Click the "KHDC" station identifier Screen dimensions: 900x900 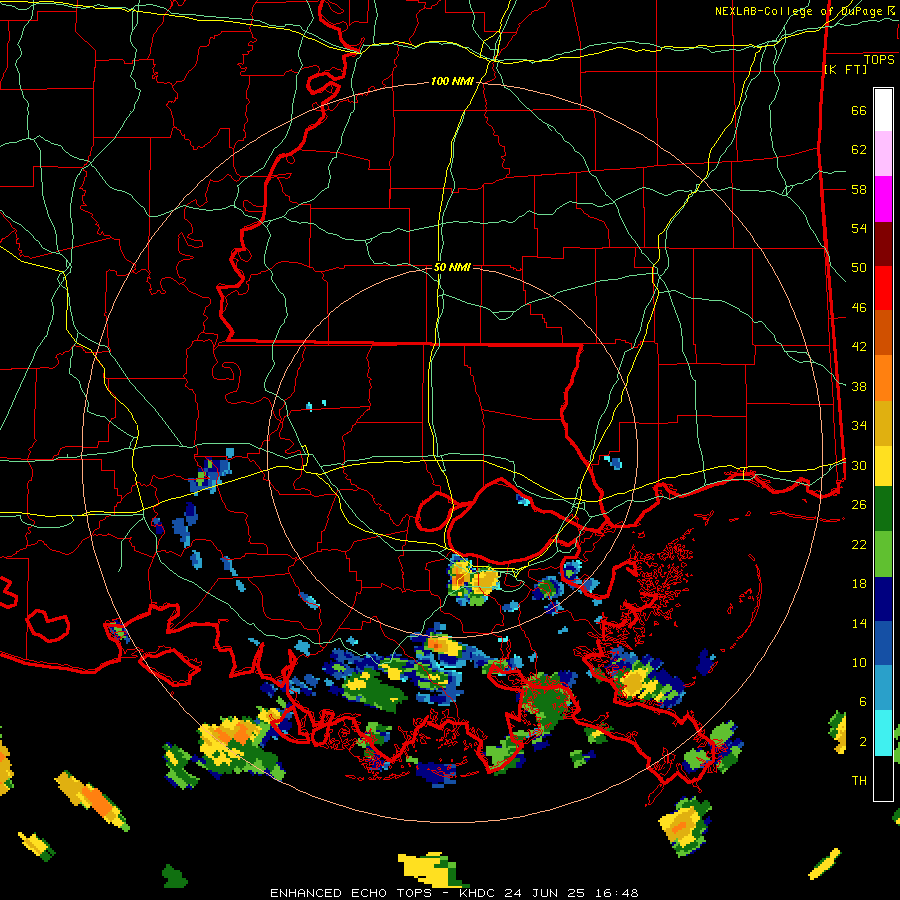(x=479, y=893)
